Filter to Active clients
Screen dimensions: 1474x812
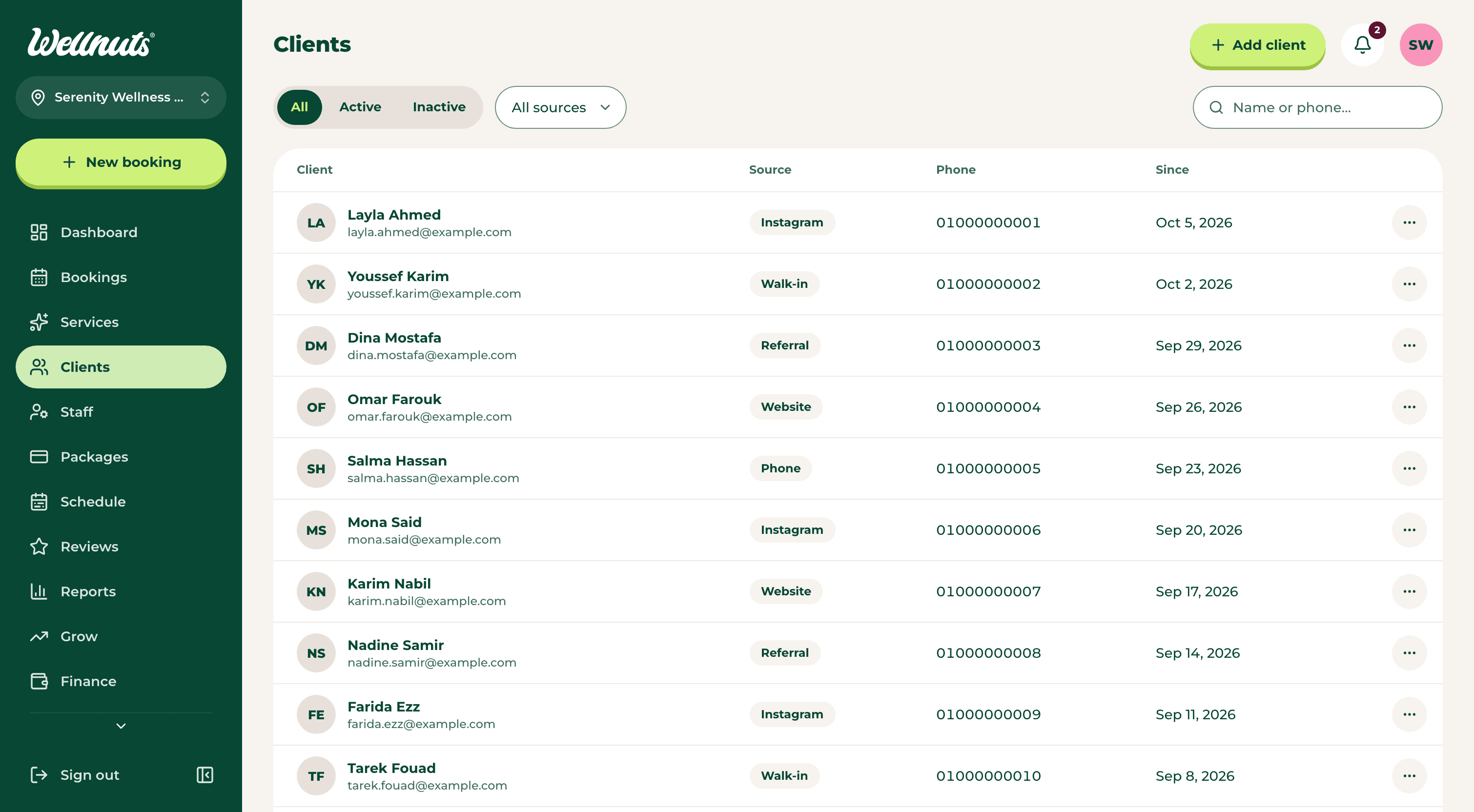click(x=360, y=107)
